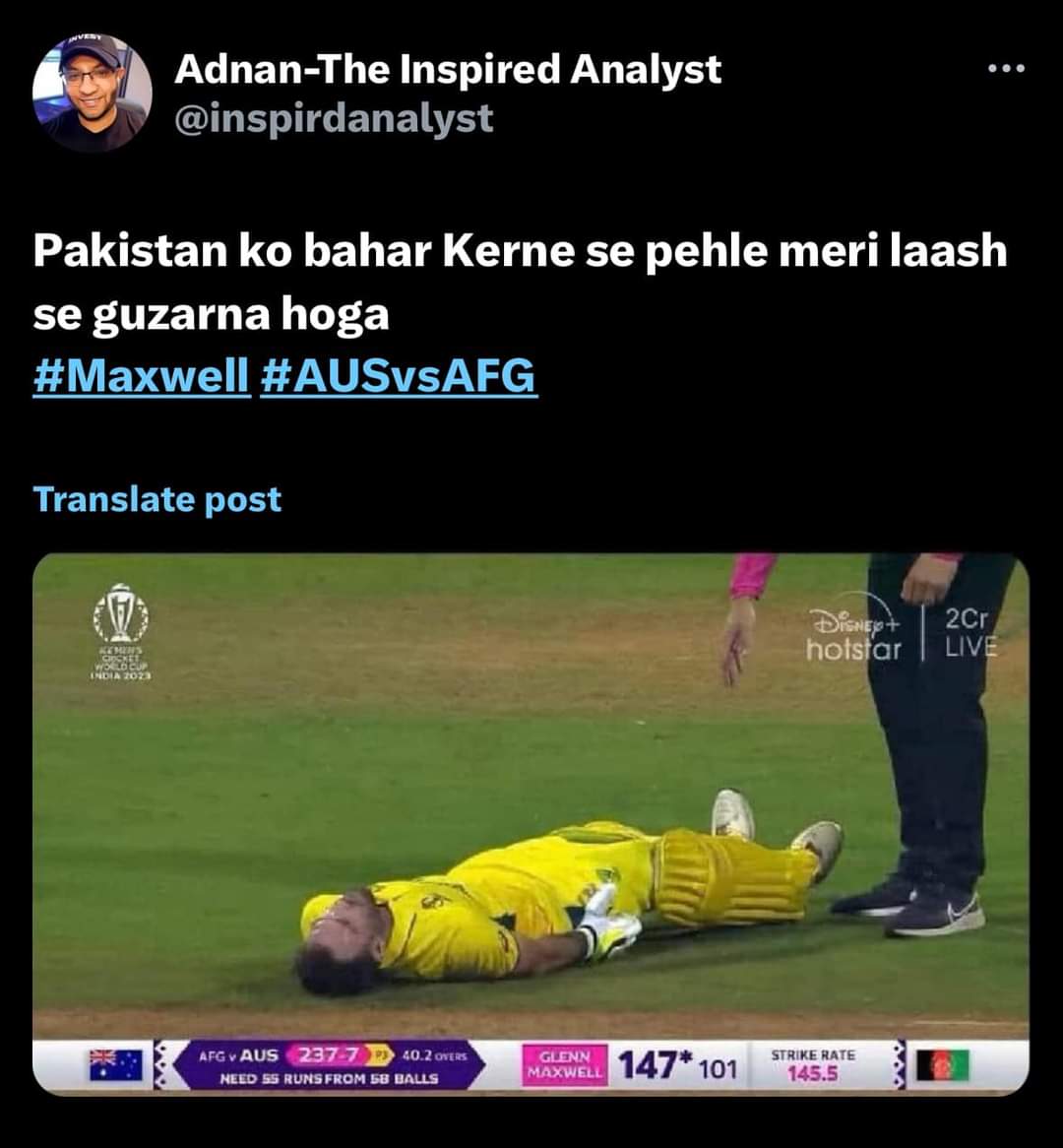Open the #AUSvsAFG hashtag
1063x1148 pixels.
click(399, 376)
